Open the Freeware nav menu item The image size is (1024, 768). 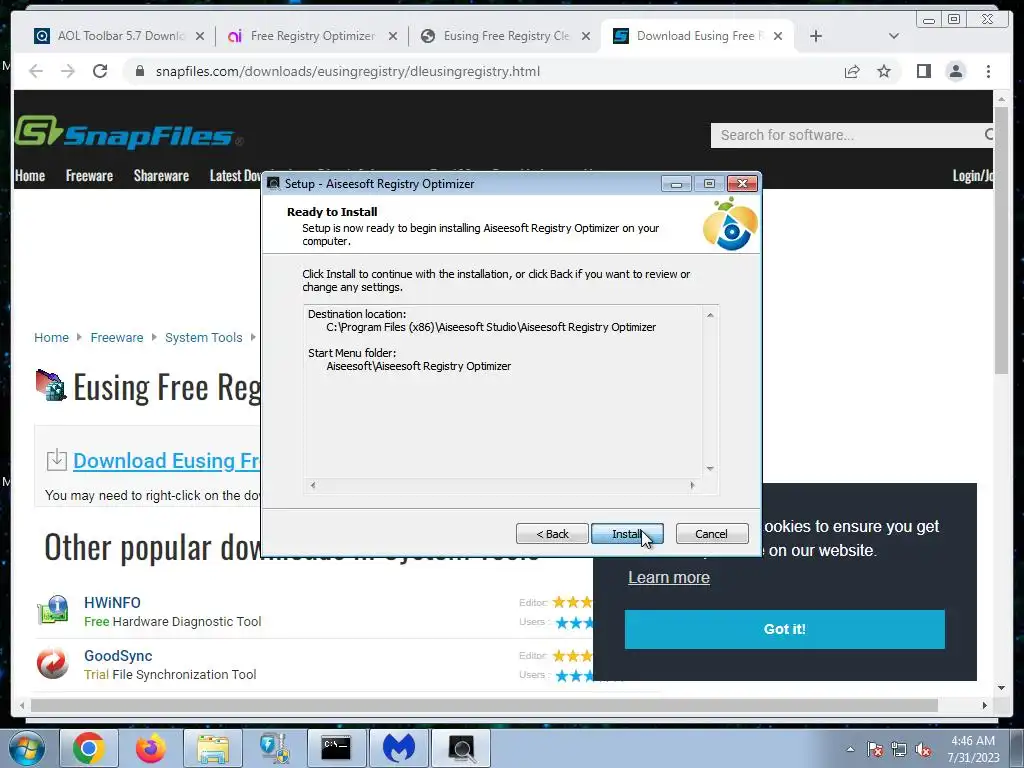[89, 176]
